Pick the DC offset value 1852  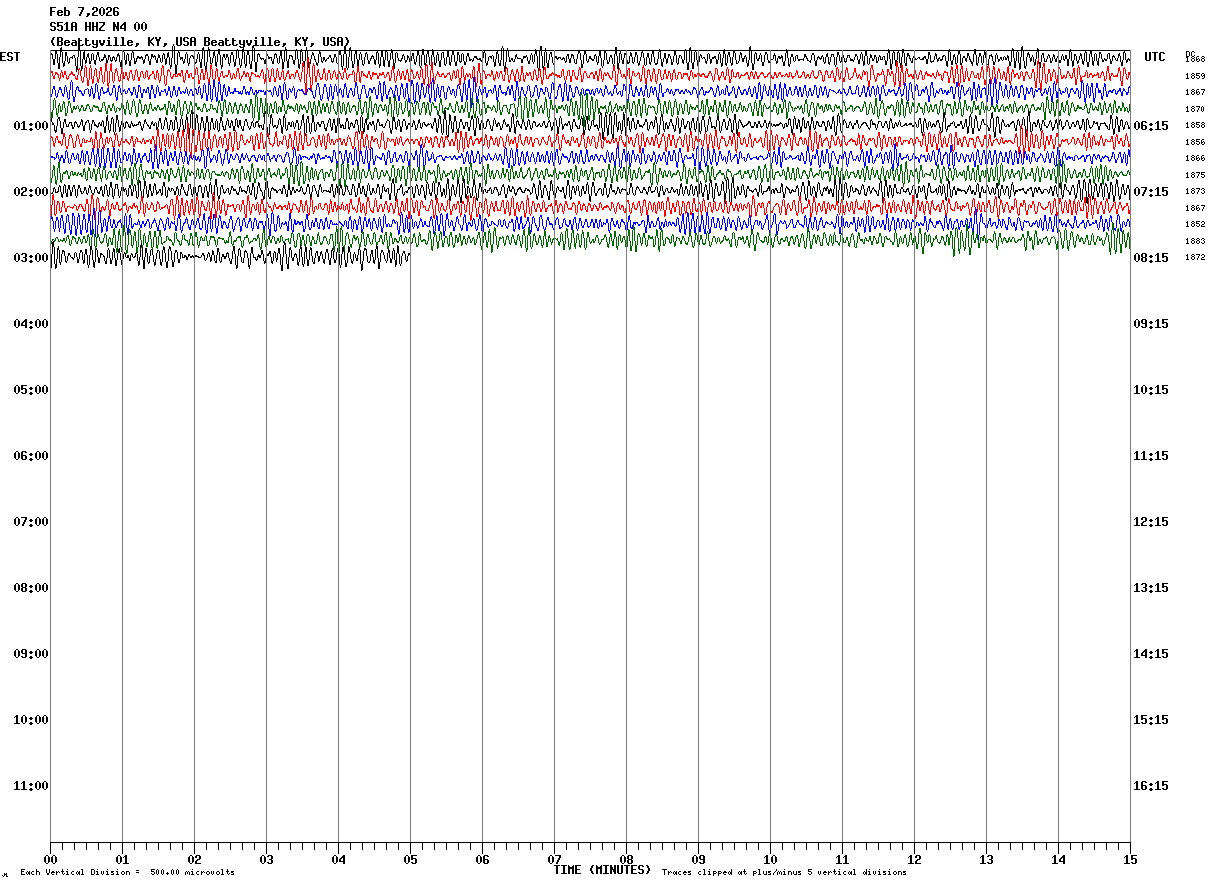pyautogui.click(x=1195, y=225)
